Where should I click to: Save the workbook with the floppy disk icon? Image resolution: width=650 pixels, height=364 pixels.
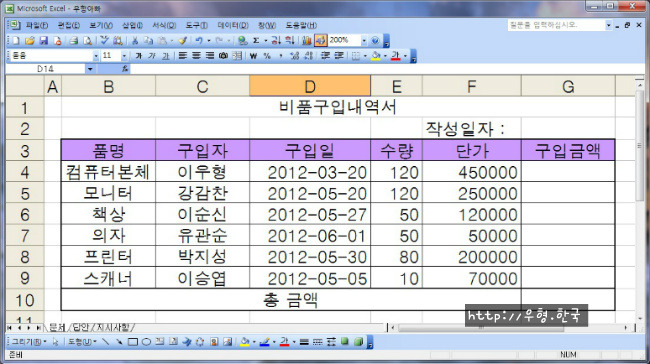point(44,41)
